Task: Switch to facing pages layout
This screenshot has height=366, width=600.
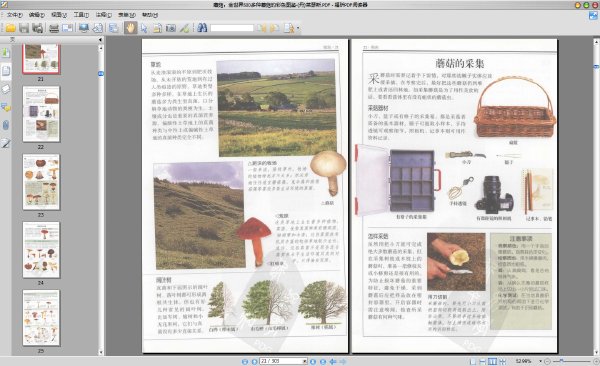Action: pos(492,361)
